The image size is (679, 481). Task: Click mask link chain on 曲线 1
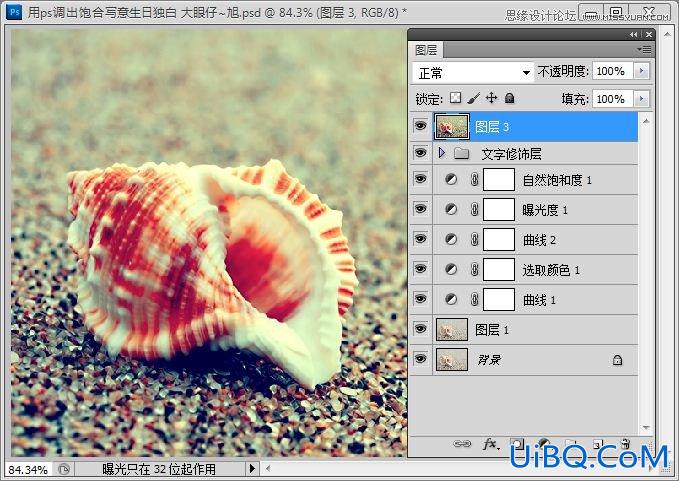point(475,300)
